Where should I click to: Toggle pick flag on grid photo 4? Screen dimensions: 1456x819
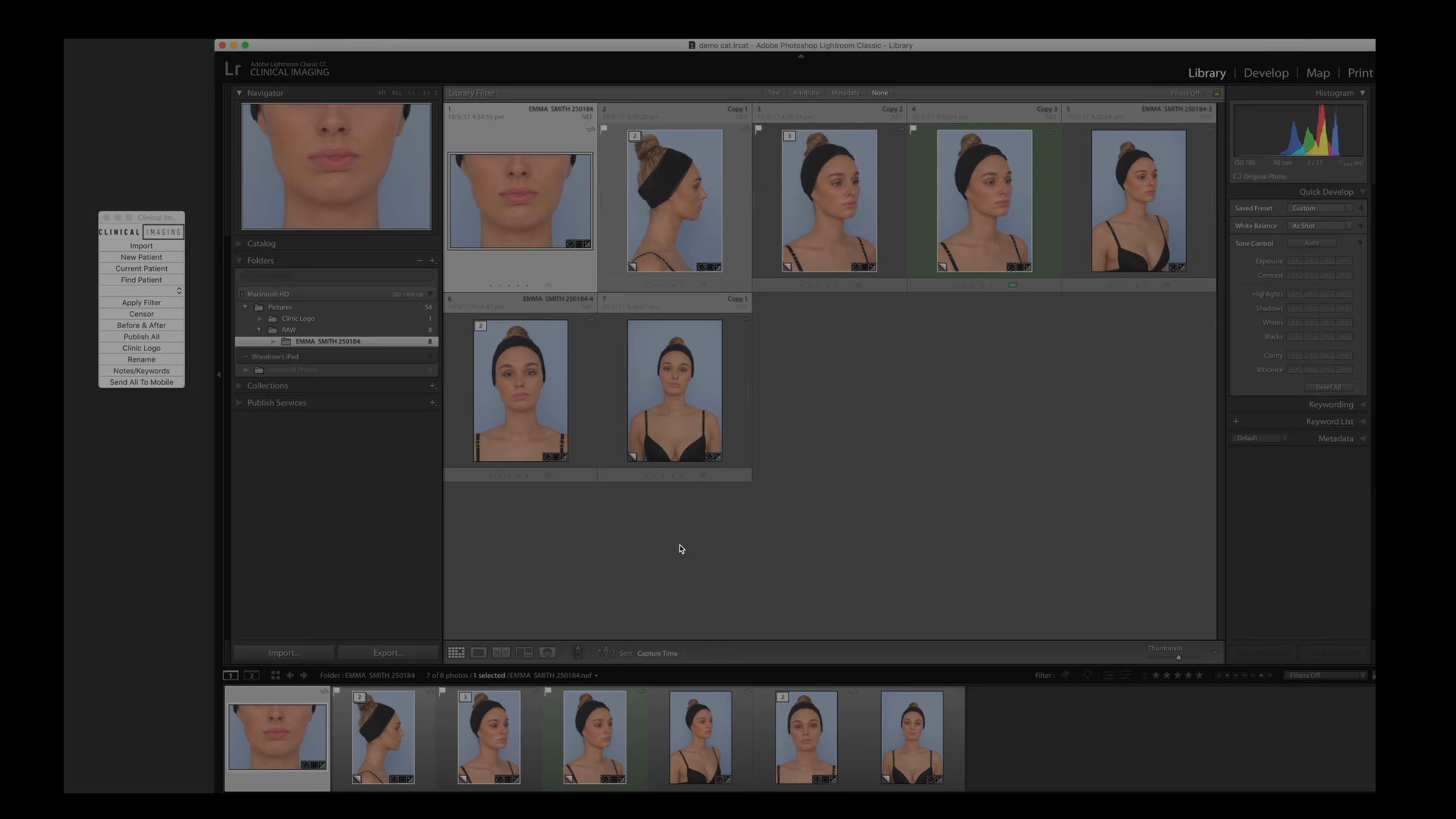[913, 129]
